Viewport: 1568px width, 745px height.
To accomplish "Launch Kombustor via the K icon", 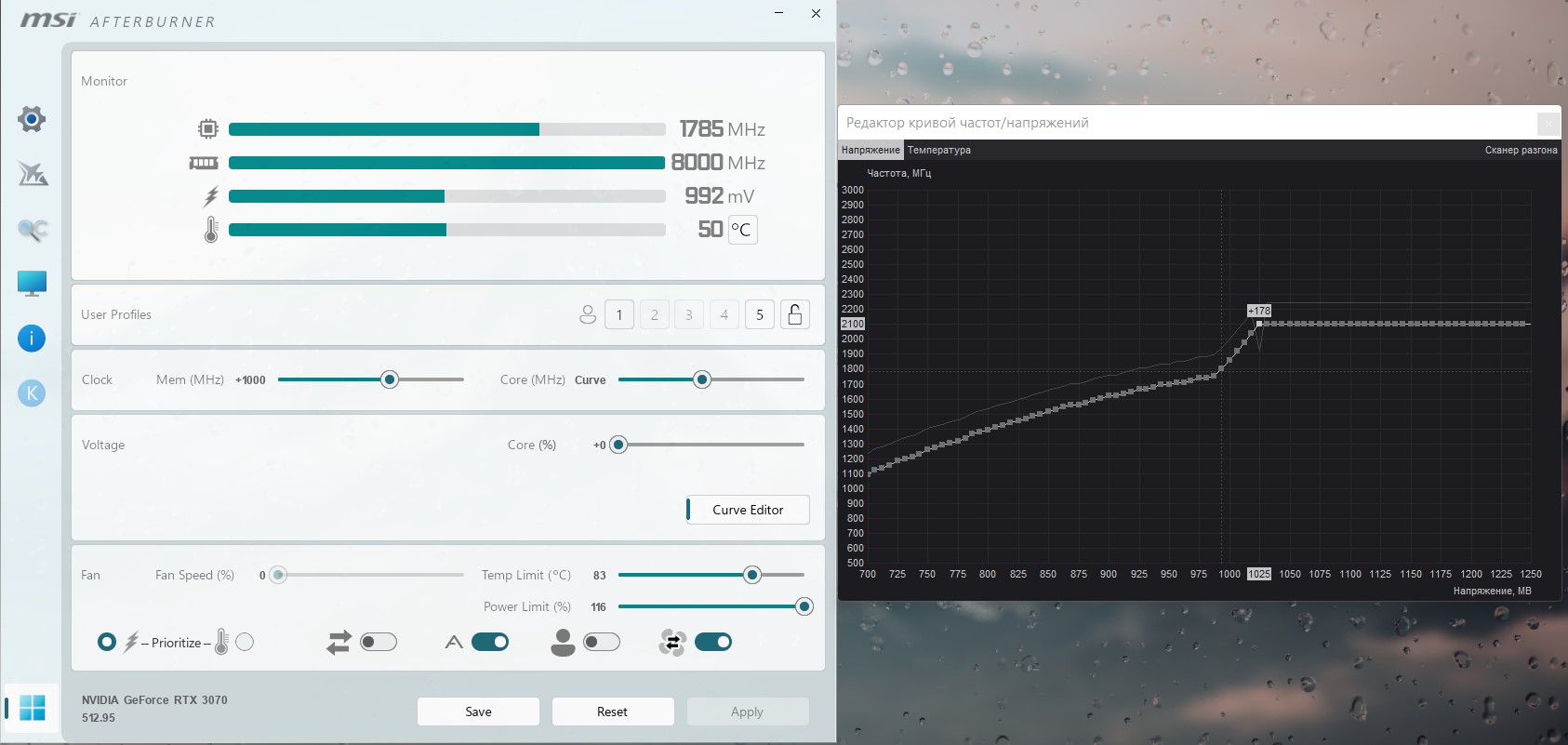I will tap(32, 393).
